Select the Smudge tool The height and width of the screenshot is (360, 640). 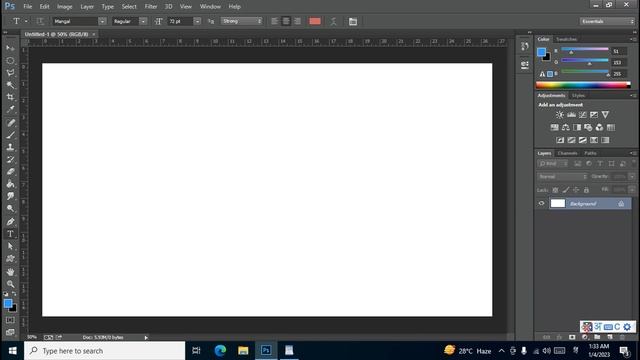pyautogui.click(x=10, y=196)
